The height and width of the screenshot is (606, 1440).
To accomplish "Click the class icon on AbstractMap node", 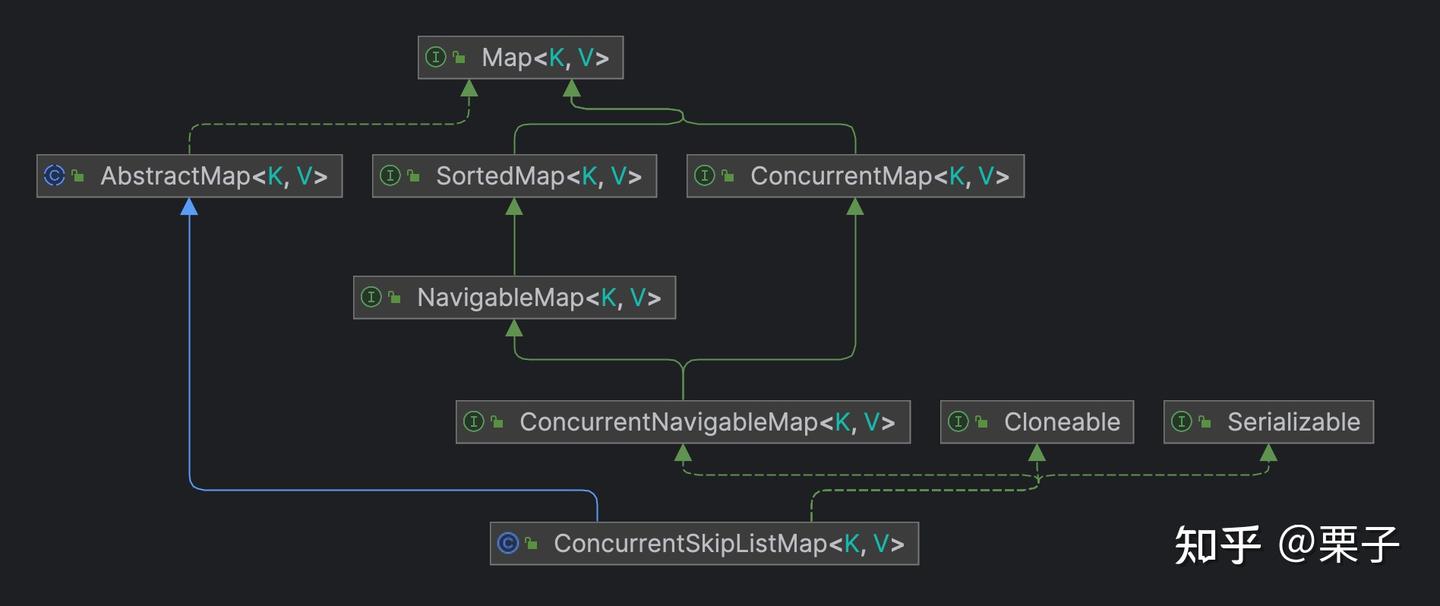I will [55, 176].
